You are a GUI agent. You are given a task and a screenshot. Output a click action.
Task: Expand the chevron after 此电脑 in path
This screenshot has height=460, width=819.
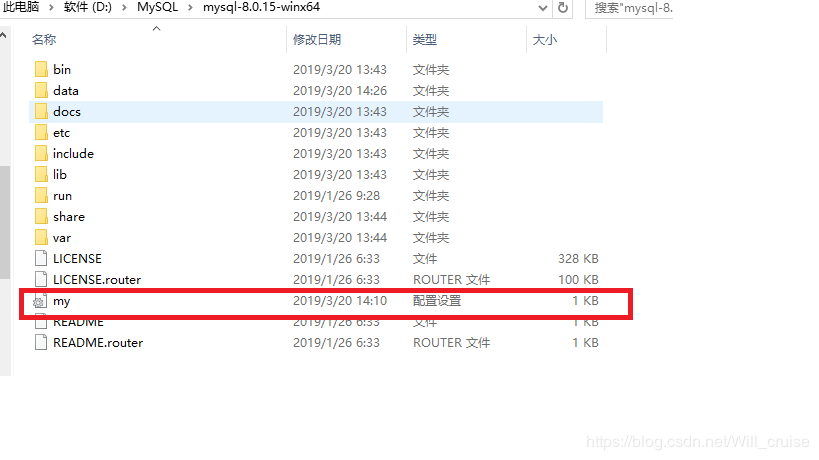click(51, 8)
